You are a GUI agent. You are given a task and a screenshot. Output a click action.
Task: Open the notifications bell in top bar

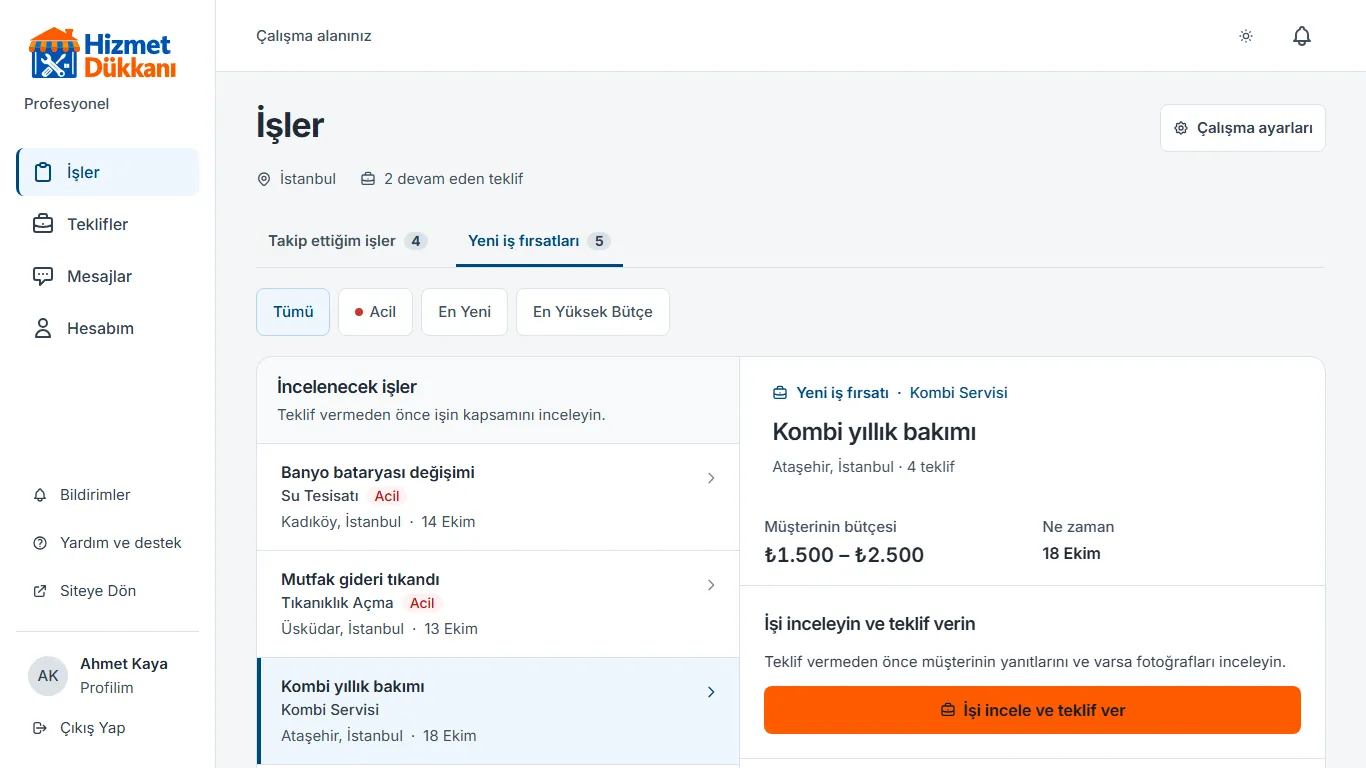[1302, 36]
